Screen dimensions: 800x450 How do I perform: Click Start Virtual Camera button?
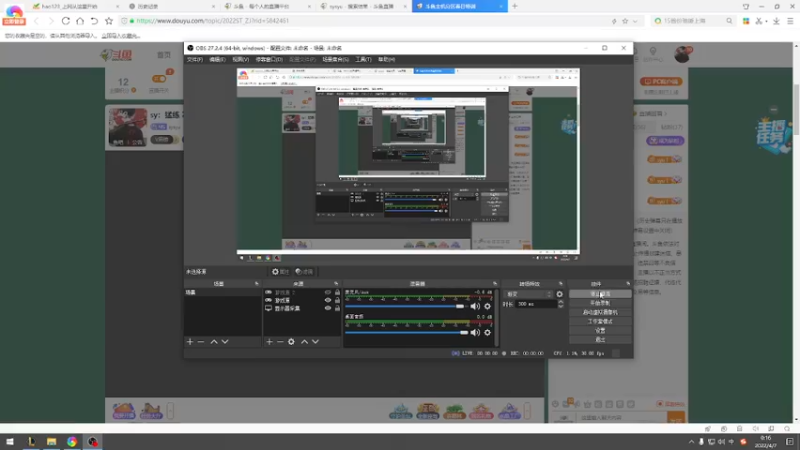(600, 312)
